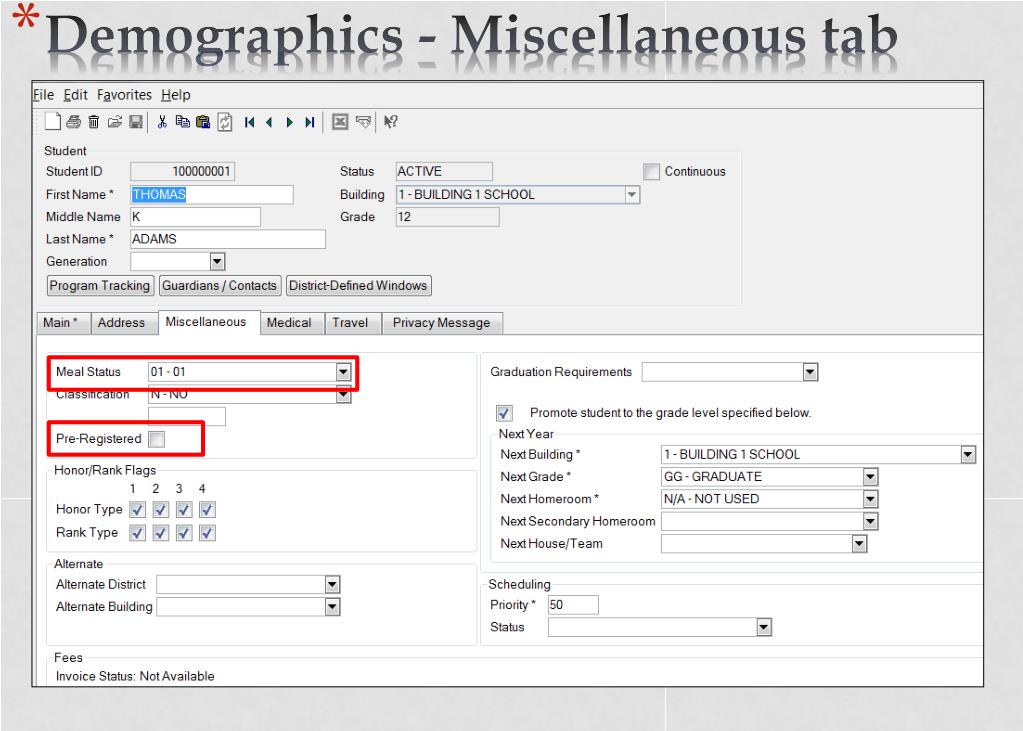Click the Open folder toolbar icon
The image size is (1023, 731).
click(x=115, y=121)
